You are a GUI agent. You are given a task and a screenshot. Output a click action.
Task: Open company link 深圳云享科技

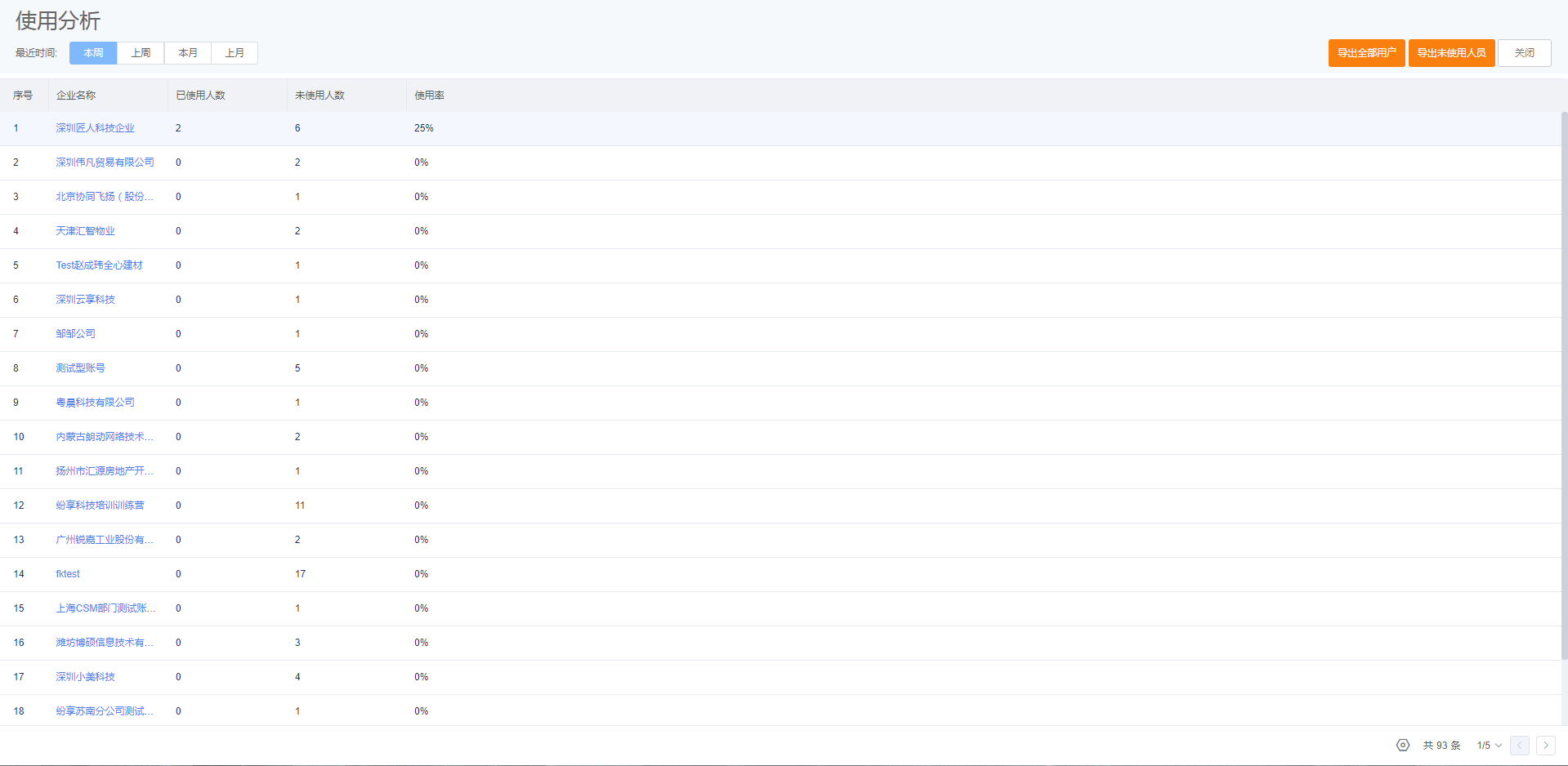pyautogui.click(x=85, y=300)
